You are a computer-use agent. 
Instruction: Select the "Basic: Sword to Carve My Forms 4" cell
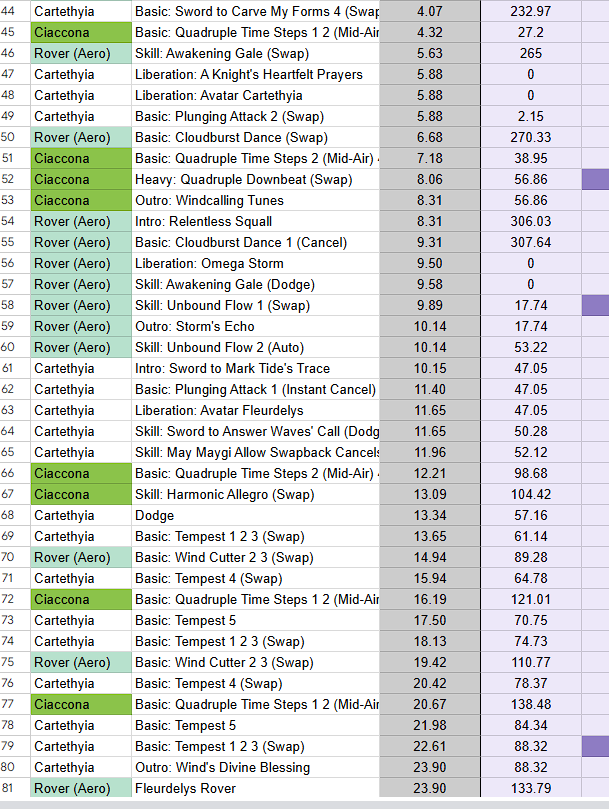click(x=256, y=11)
